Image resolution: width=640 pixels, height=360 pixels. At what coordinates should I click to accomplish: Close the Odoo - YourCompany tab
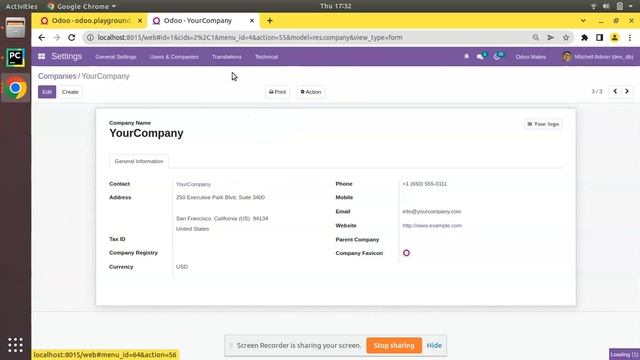pos(252,20)
